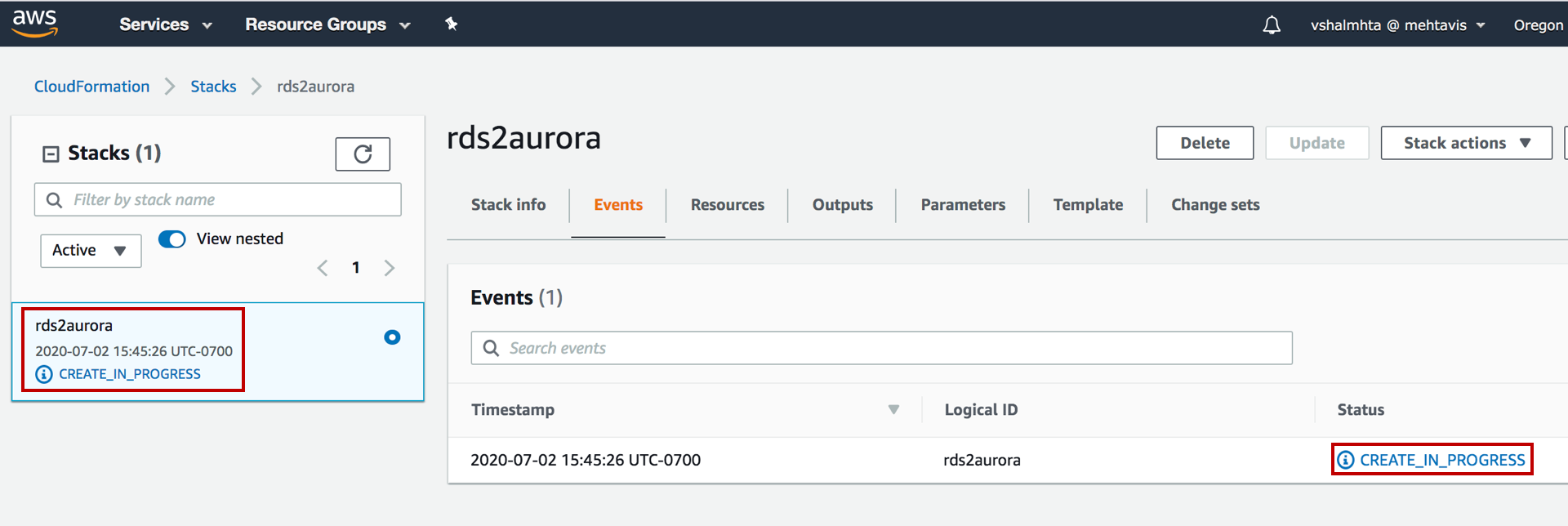Viewport: 1568px width, 526px height.
Task: Click the info icon in the events table Status cell
Action: pyautogui.click(x=1346, y=460)
